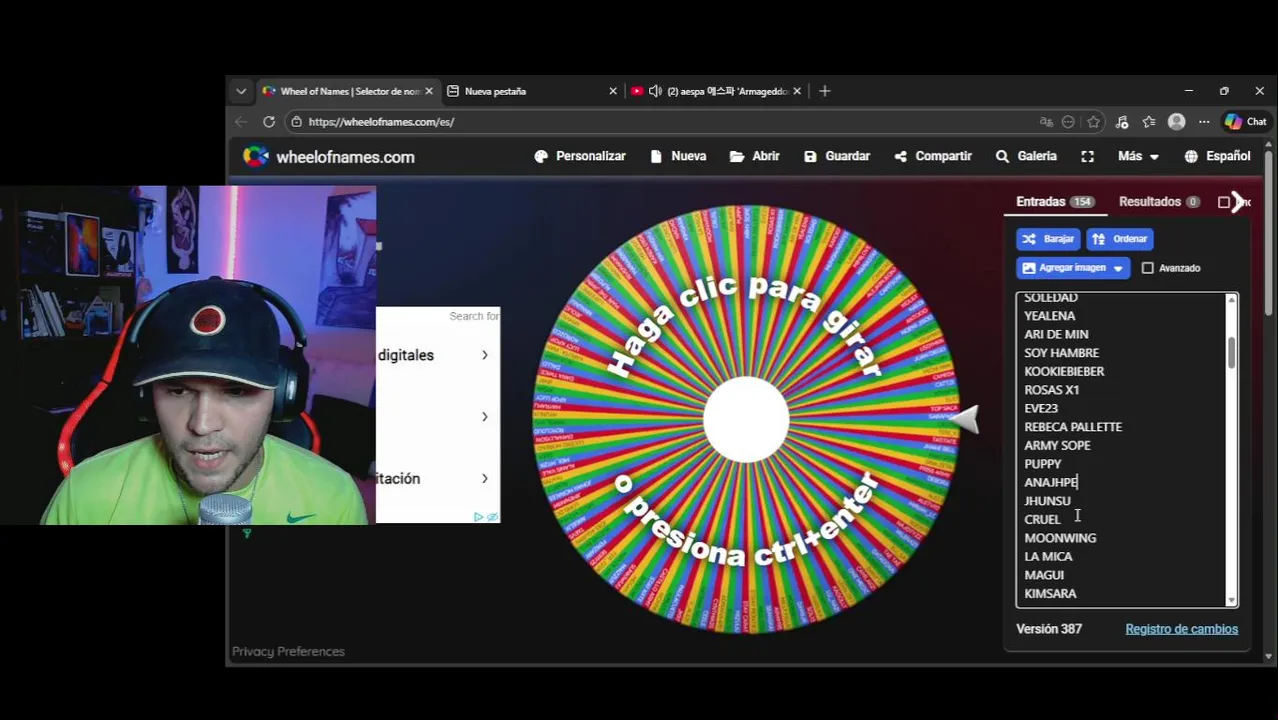Expand the Agregar imagen dropdown arrow
Image resolution: width=1278 pixels, height=720 pixels.
(1118, 268)
